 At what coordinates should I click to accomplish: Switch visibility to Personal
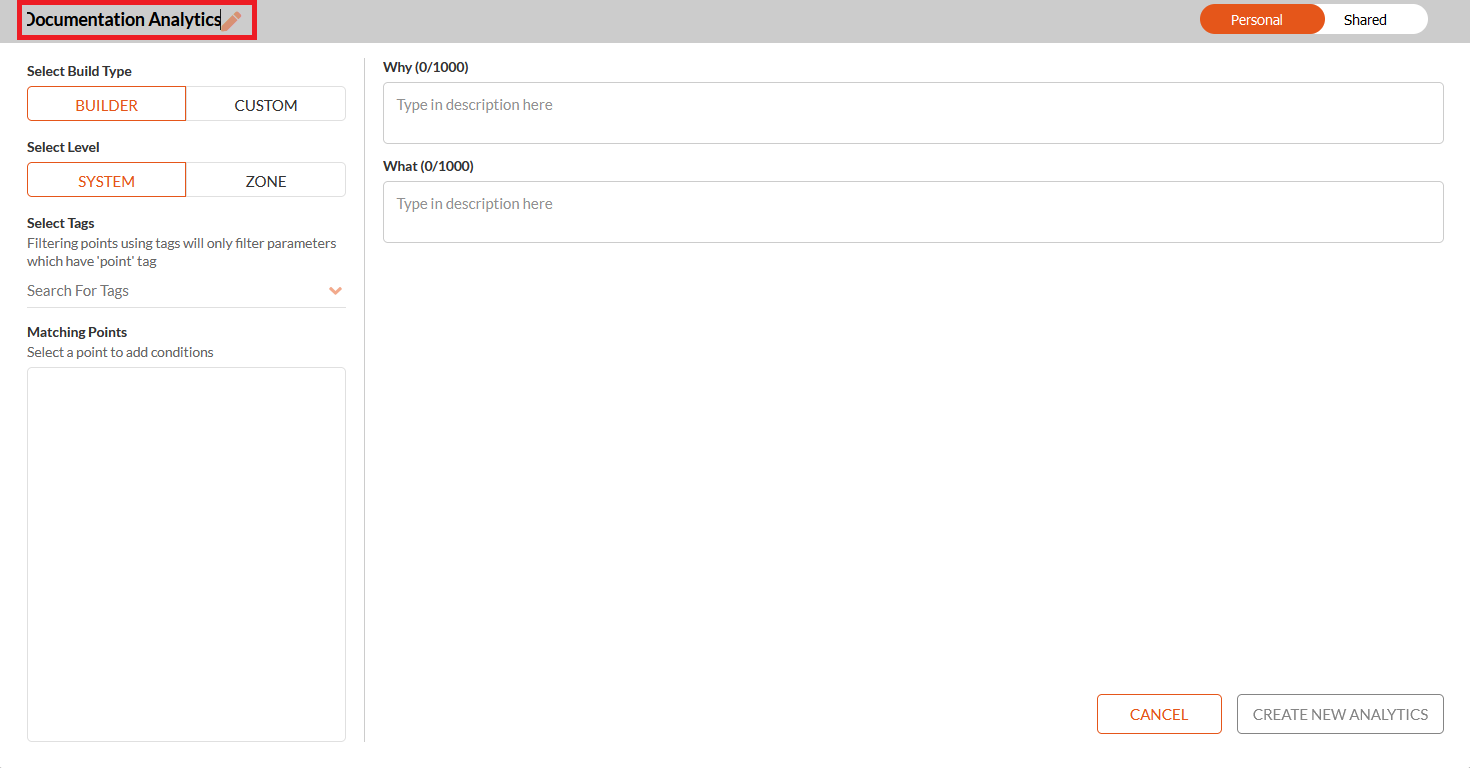[x=1262, y=20]
